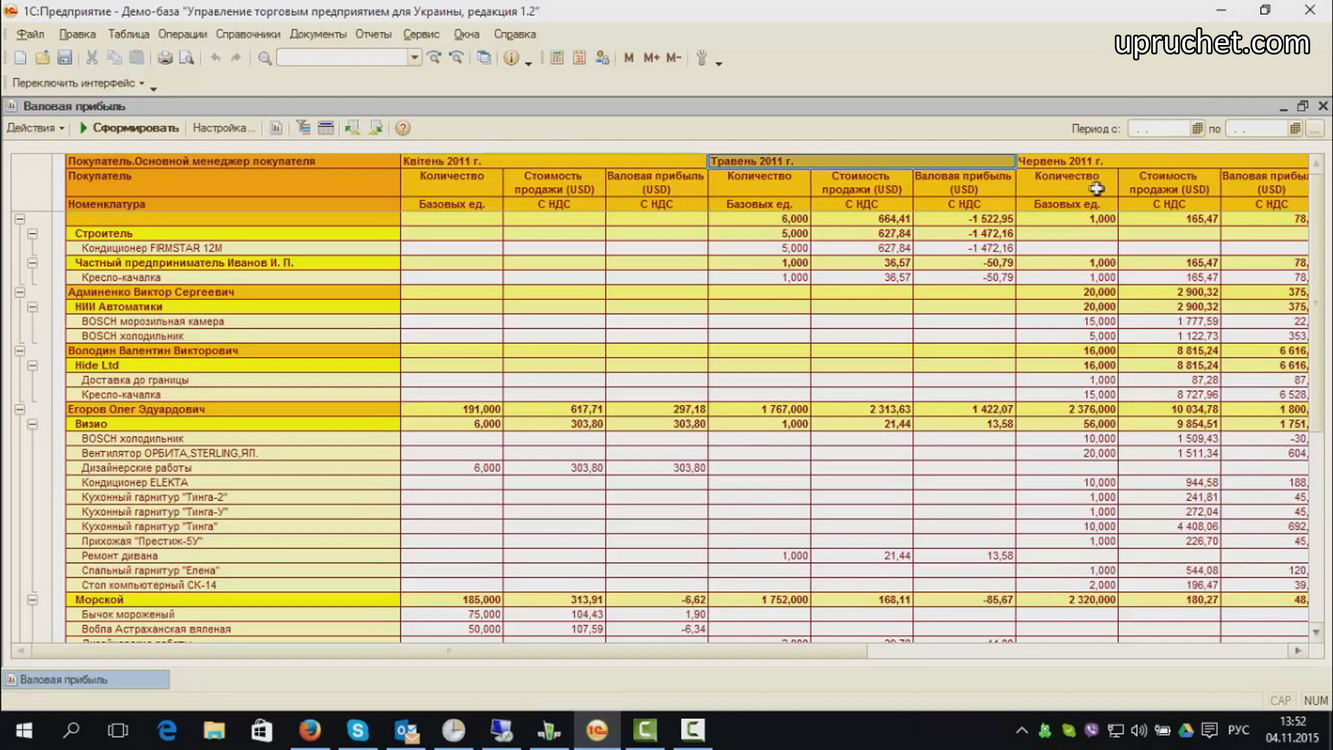Collapse the Володин Валентин Викторович group

point(19,351)
